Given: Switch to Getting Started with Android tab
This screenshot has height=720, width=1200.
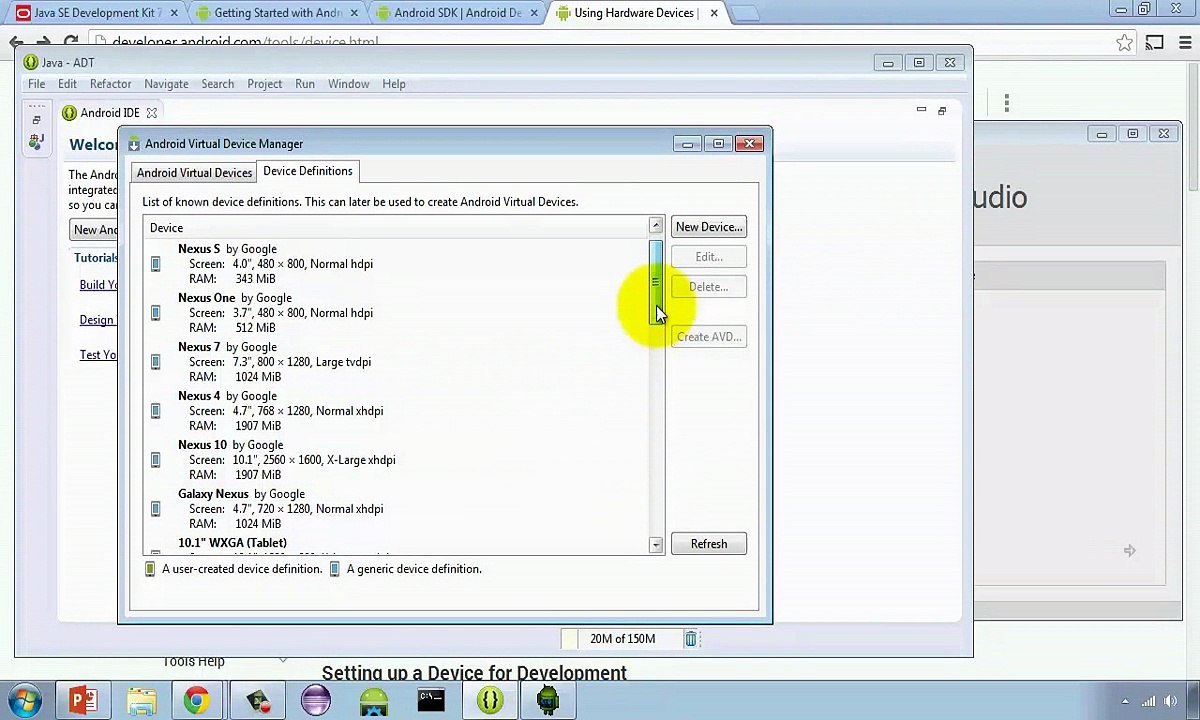Looking at the screenshot, I should [277, 13].
